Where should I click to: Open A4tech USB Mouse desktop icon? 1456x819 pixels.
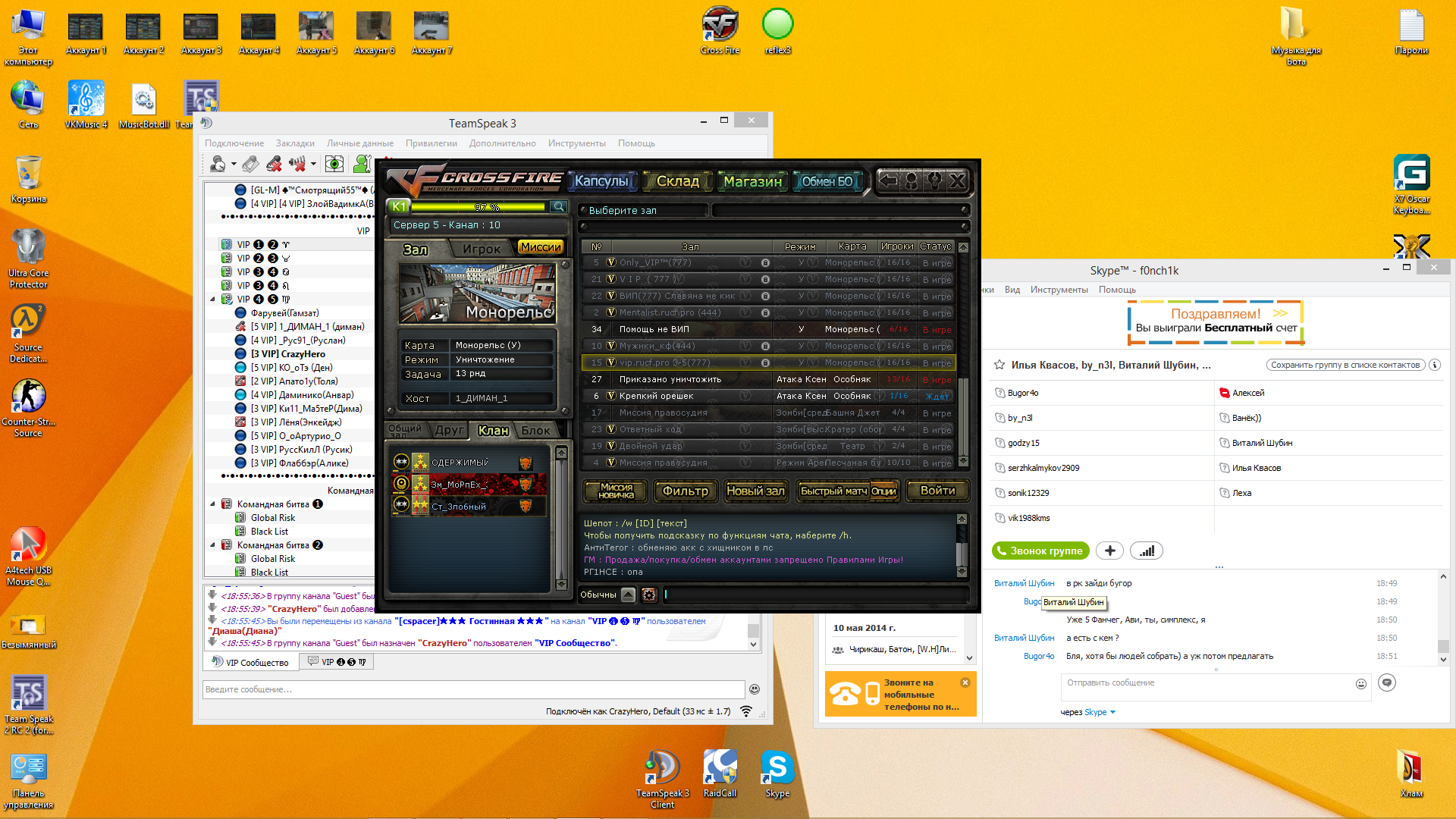click(28, 557)
